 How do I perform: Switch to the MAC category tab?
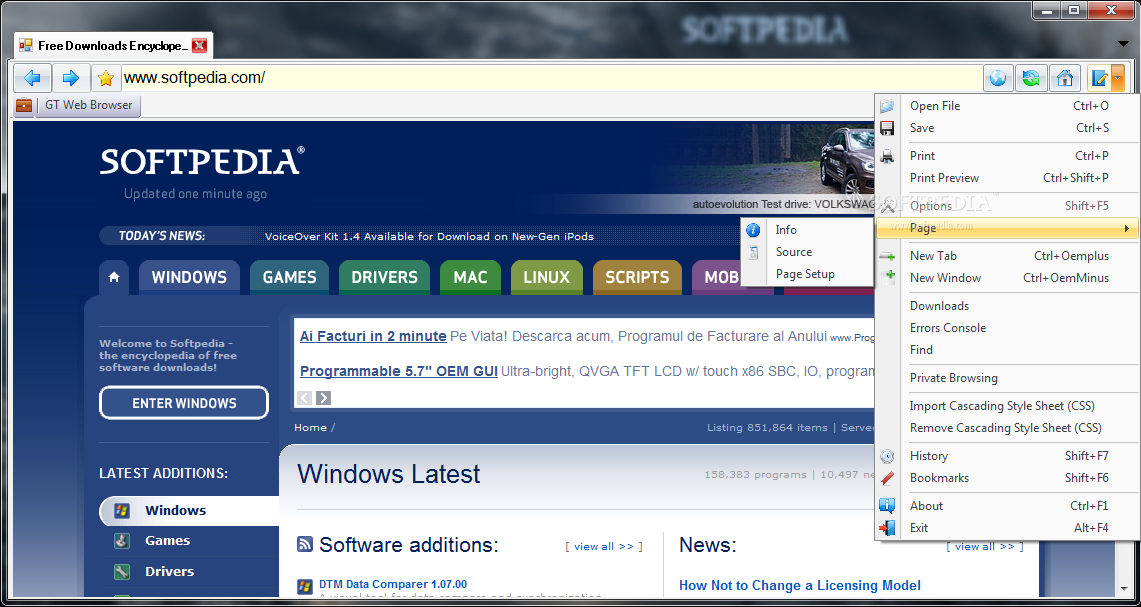coord(470,277)
